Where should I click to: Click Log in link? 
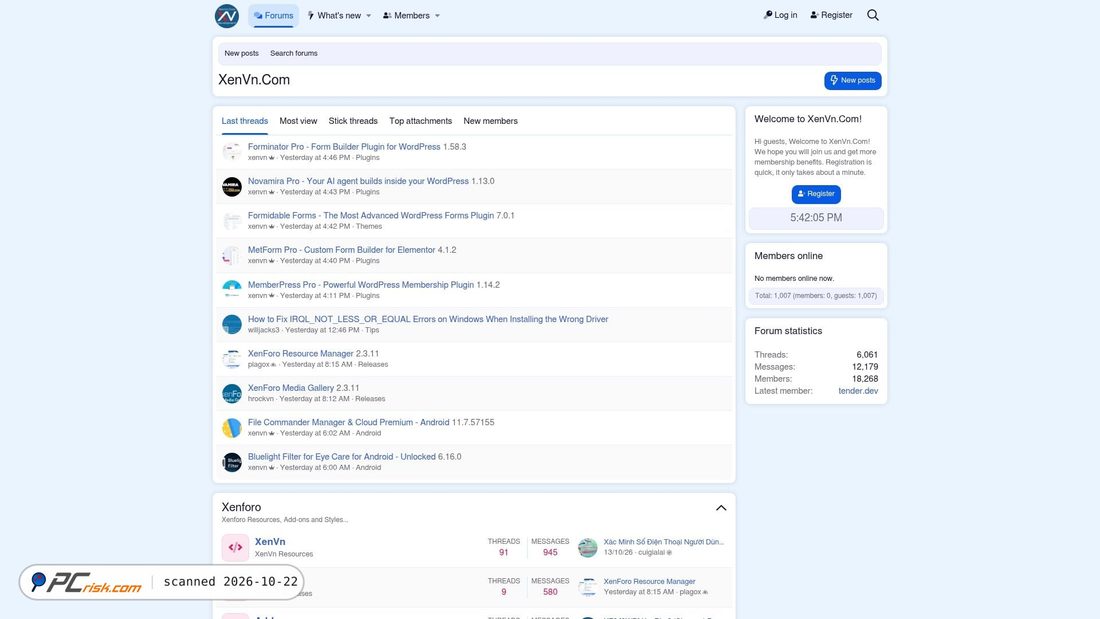click(780, 15)
